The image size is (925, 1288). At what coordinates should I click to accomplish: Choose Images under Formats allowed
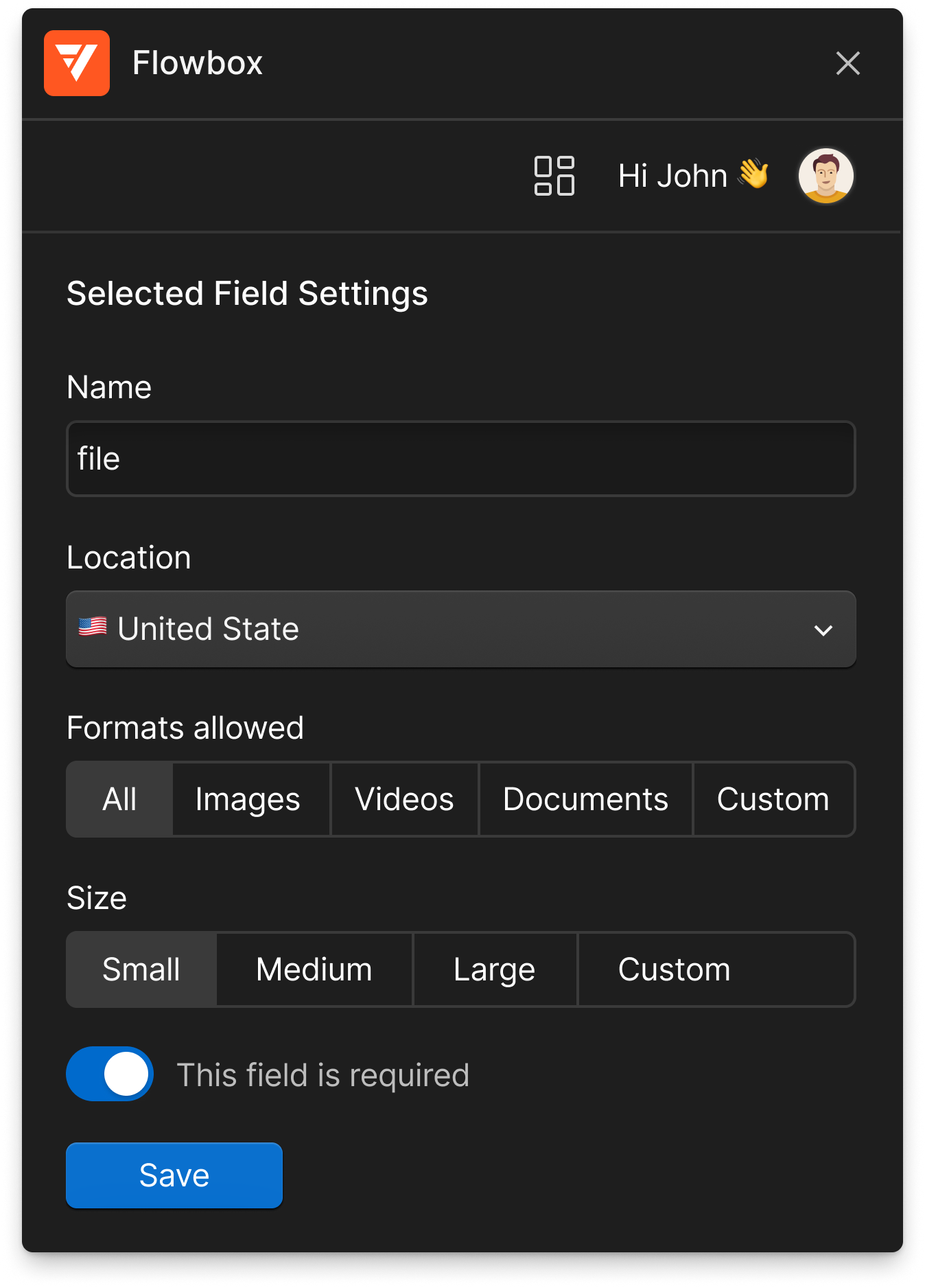[248, 799]
